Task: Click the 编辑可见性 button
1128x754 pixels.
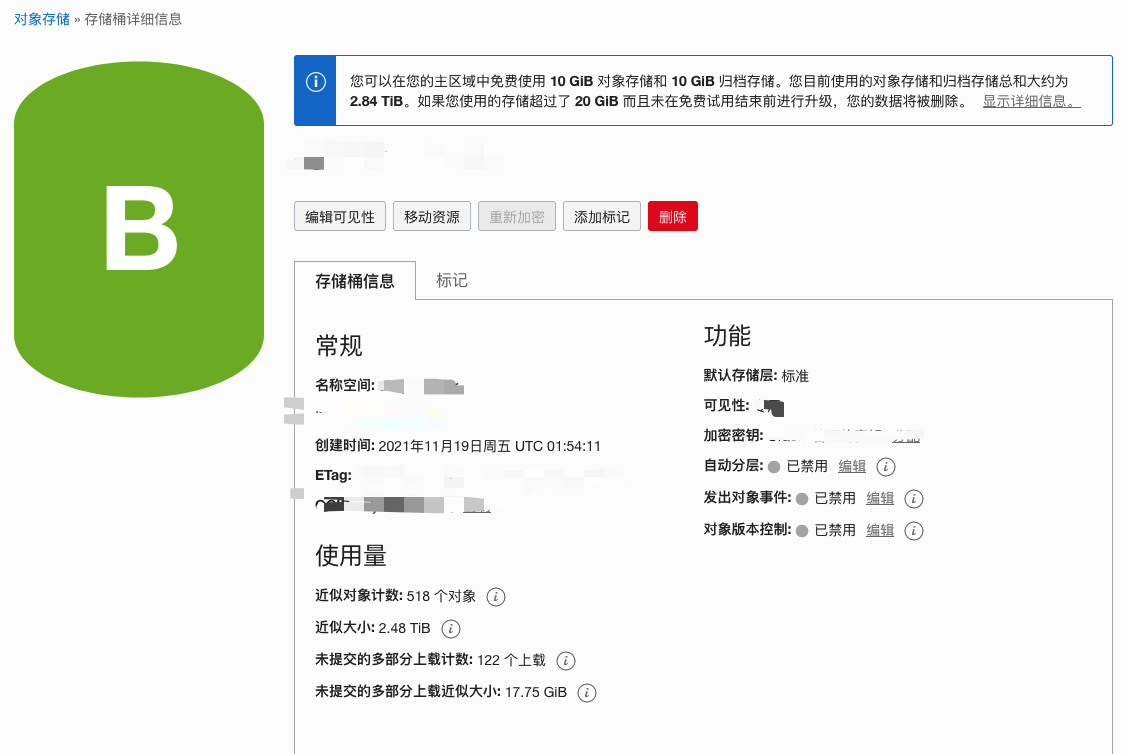Action: 339,215
